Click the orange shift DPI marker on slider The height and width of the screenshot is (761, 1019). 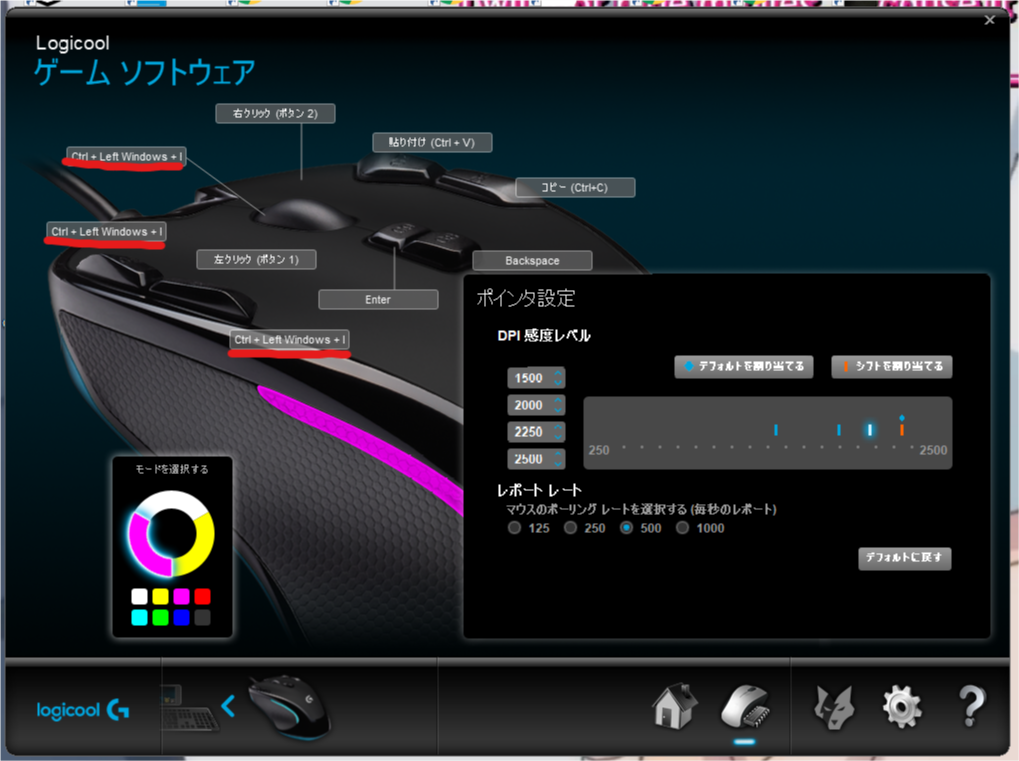point(901,430)
